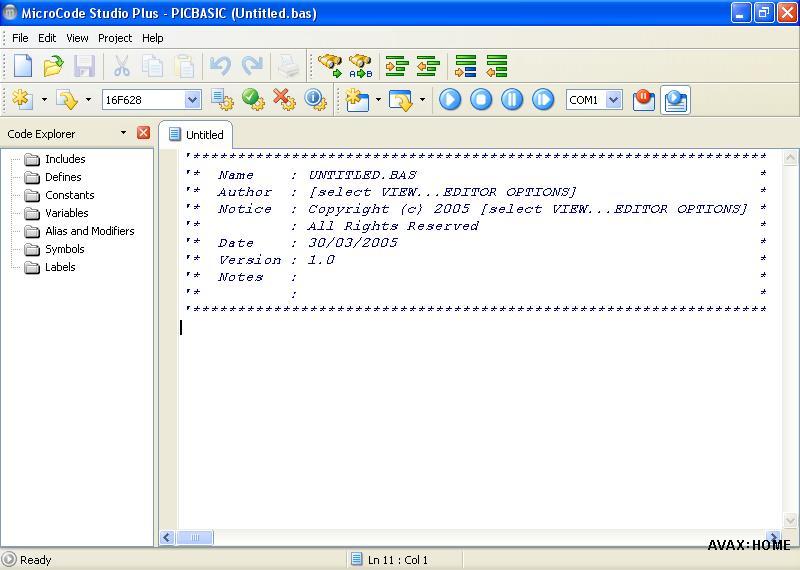
Task: Save the file using the floppy disk icon
Action: pos(84,66)
